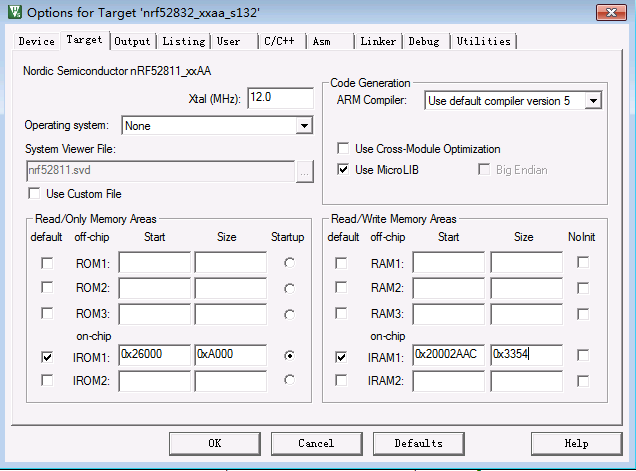Click the IROM1 Start field with 0x26000
This screenshot has width=636, height=471.
tap(155, 355)
